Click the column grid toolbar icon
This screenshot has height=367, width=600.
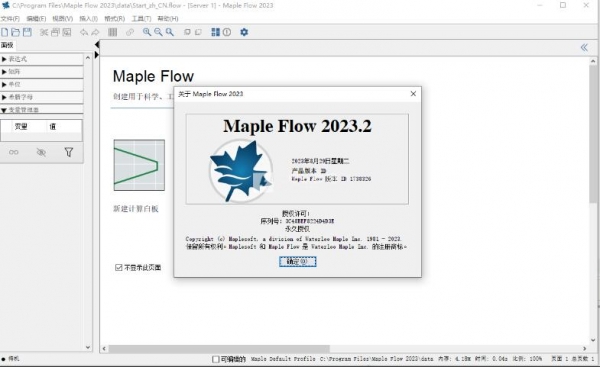point(112,32)
